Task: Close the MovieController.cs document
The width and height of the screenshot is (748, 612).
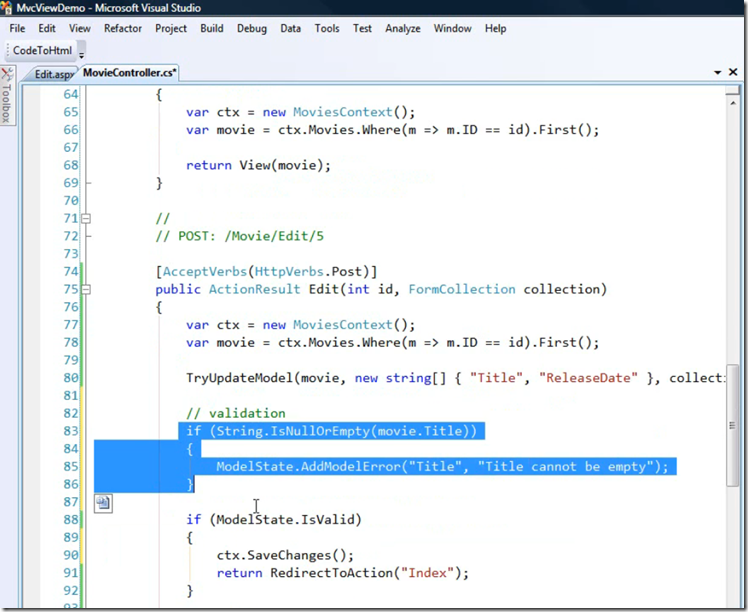Action: click(x=733, y=72)
